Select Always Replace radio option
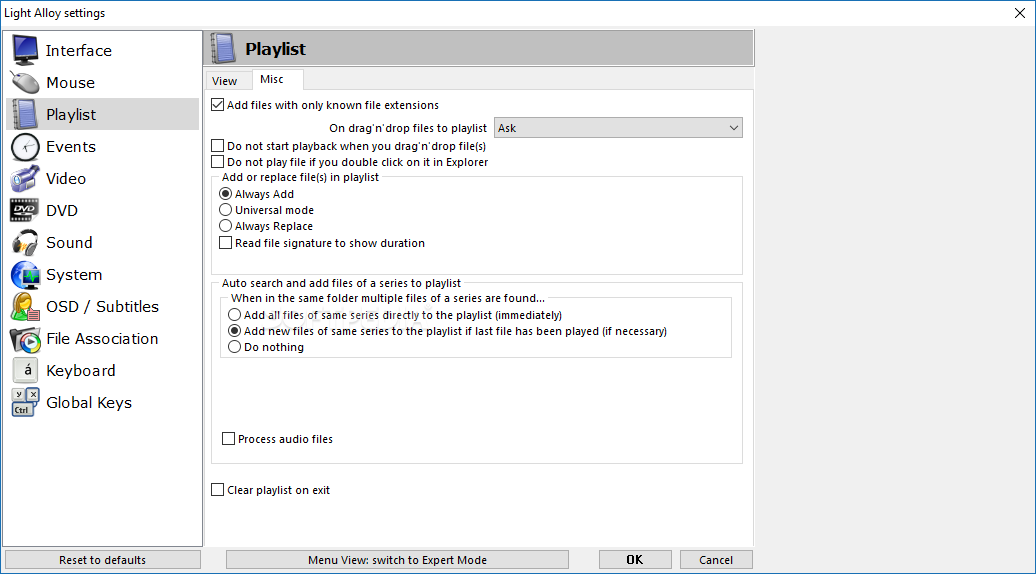The height and width of the screenshot is (574, 1036). pos(225,226)
